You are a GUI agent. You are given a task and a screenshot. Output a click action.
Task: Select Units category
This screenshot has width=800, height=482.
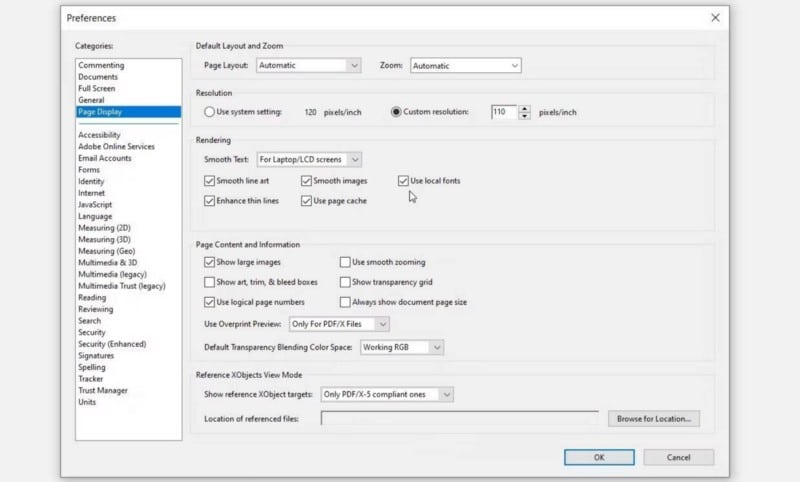click(87, 402)
